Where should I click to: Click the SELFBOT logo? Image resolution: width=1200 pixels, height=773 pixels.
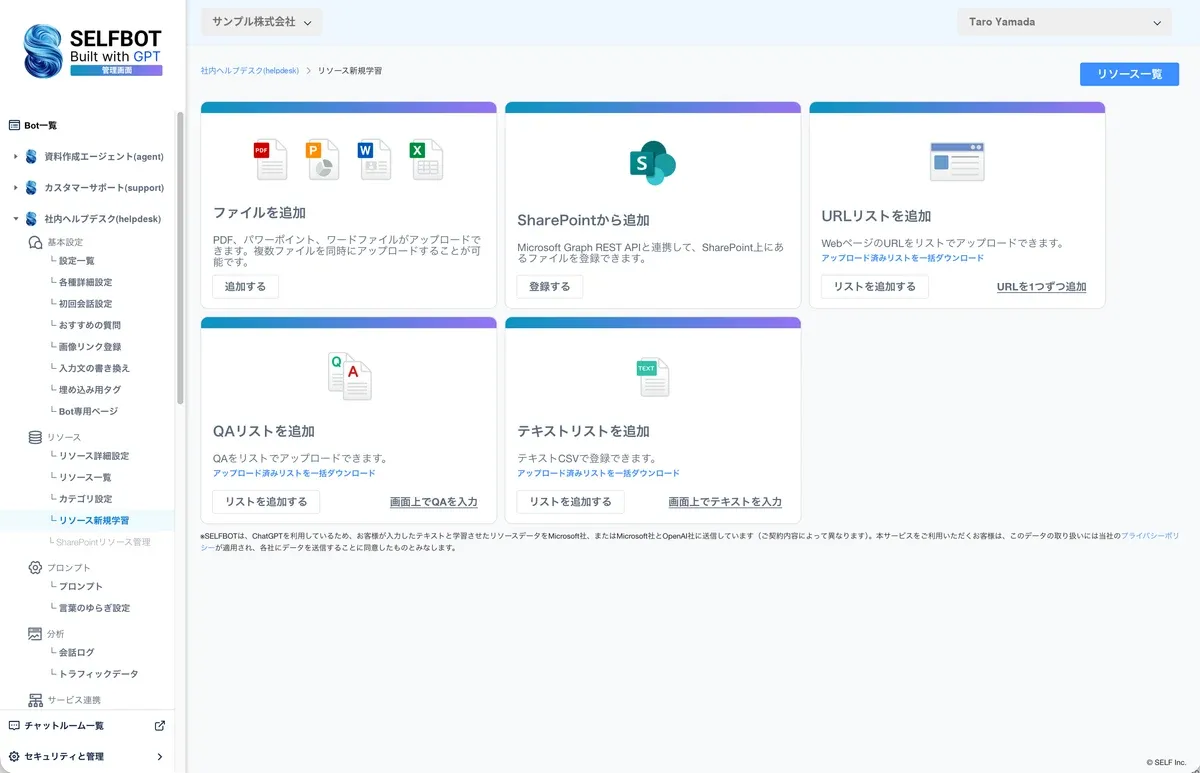point(92,52)
